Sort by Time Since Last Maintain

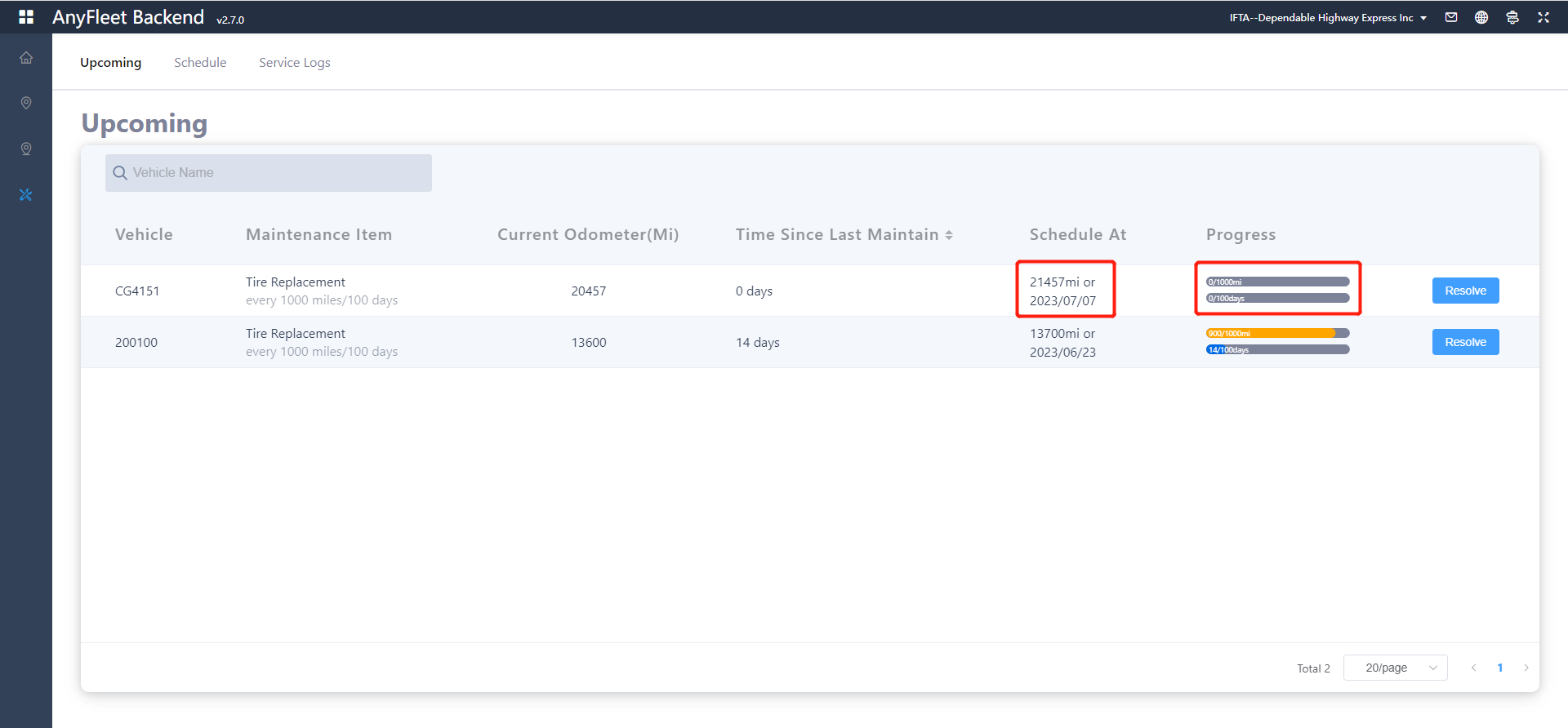coord(949,235)
